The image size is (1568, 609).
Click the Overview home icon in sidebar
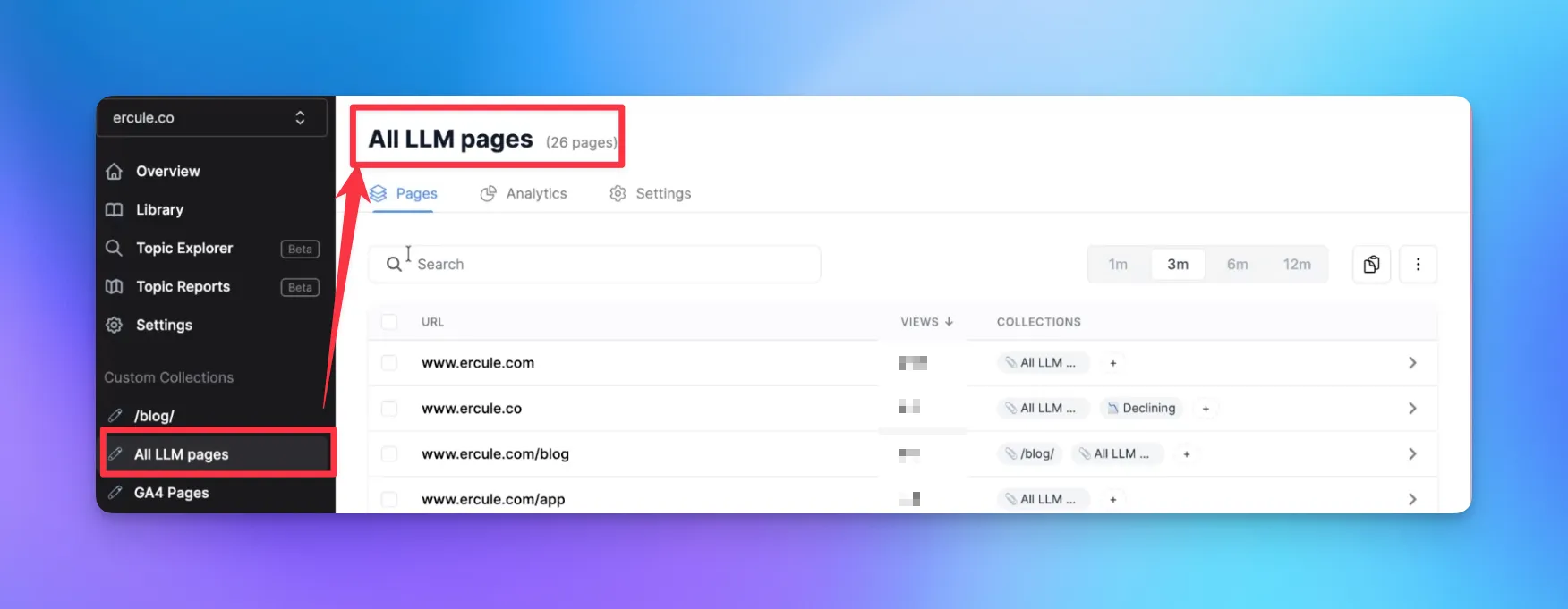115,172
